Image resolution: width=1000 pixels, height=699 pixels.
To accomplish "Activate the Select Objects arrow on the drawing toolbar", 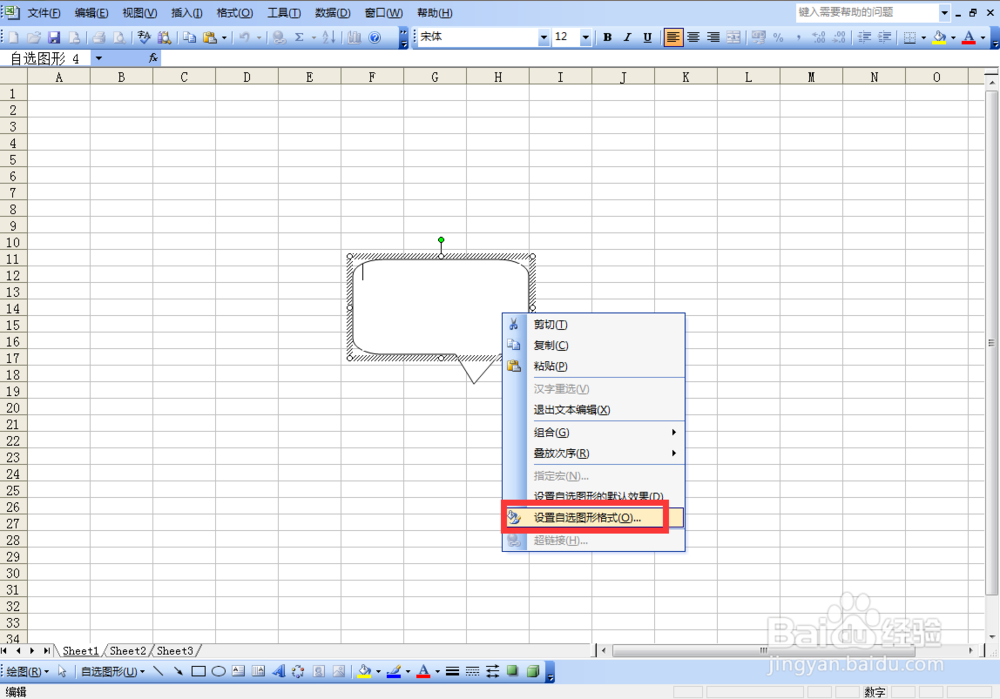I will coord(62,671).
